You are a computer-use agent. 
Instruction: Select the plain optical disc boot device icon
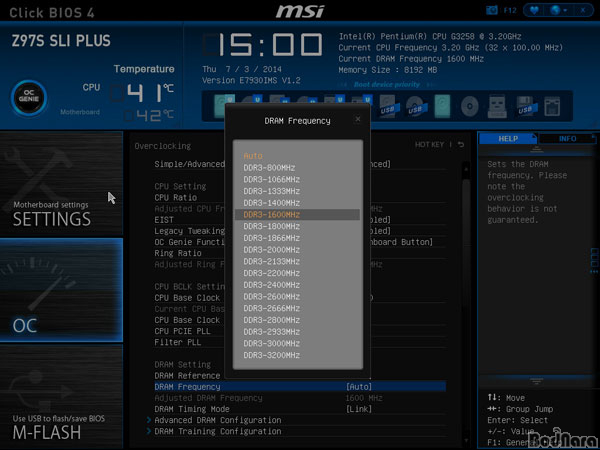point(470,106)
